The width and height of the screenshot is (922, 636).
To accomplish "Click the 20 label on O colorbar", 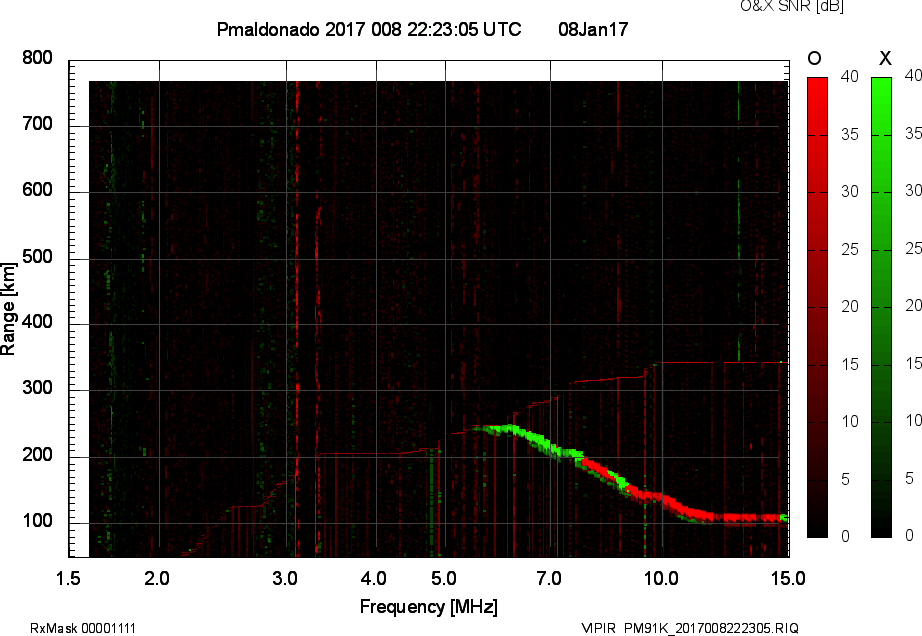I will click(x=849, y=307).
